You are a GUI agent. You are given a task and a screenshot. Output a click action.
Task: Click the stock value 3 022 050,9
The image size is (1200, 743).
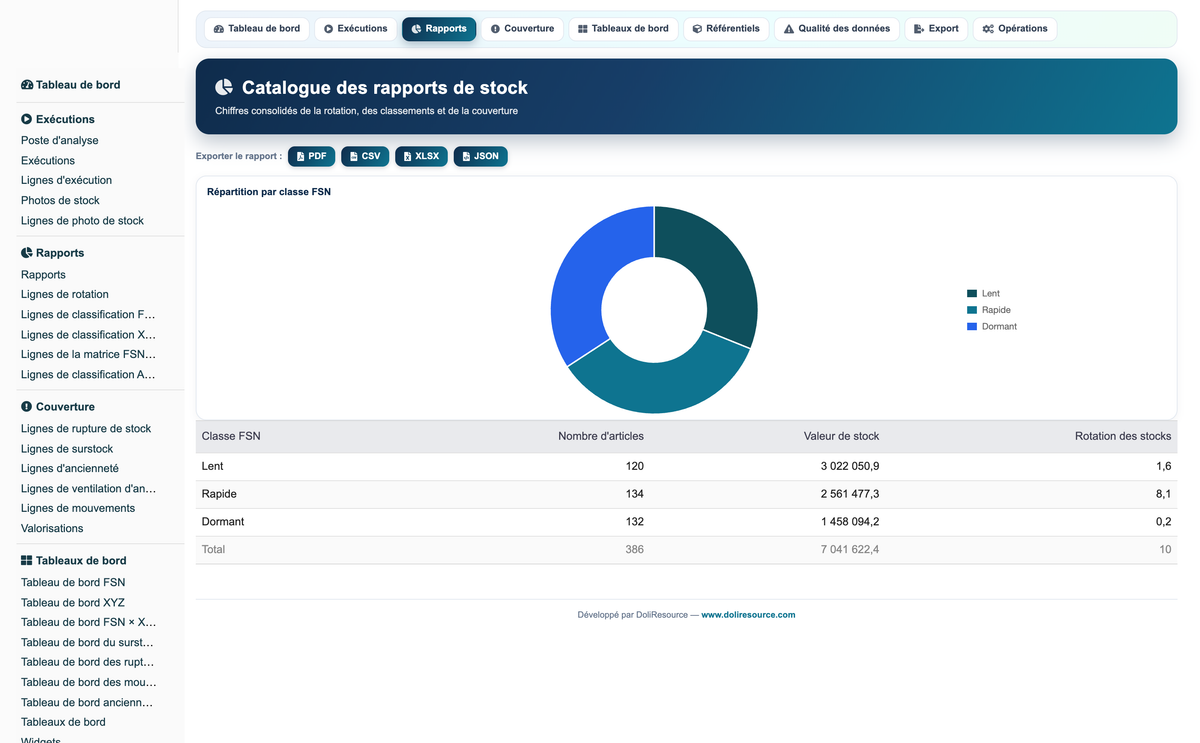[850, 467]
